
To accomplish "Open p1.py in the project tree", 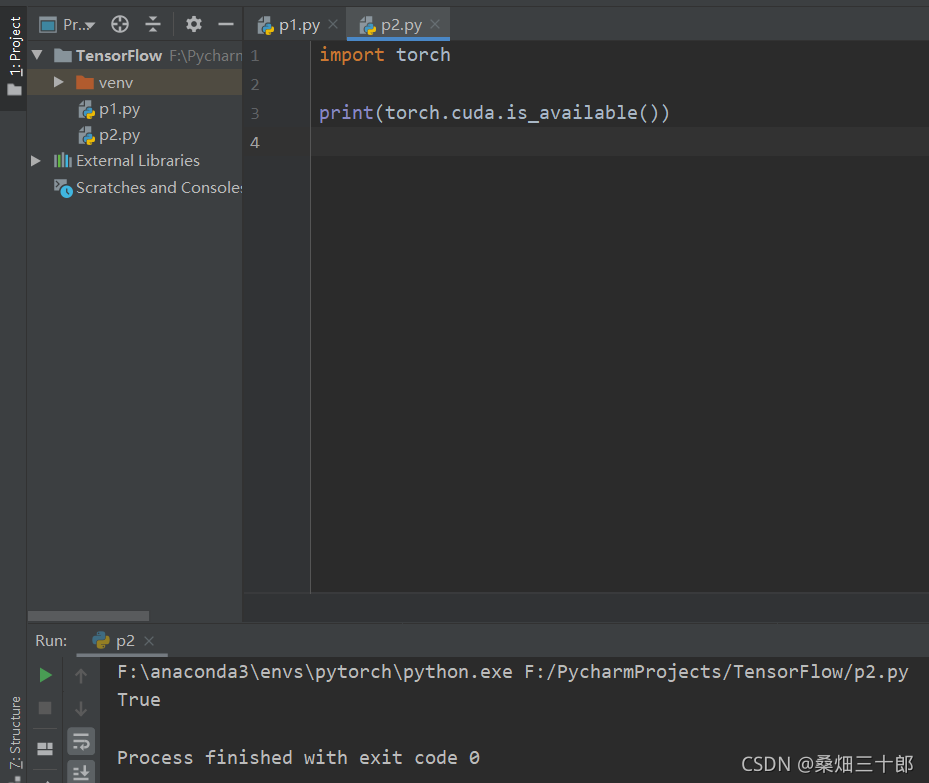I will click(119, 109).
